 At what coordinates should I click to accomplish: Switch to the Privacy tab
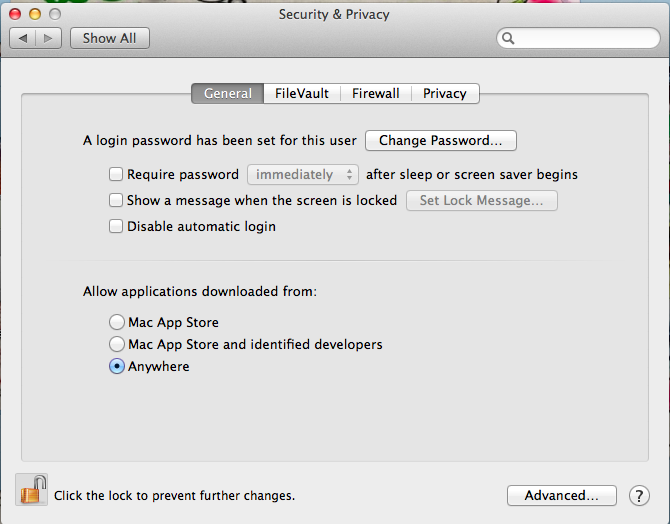445,94
